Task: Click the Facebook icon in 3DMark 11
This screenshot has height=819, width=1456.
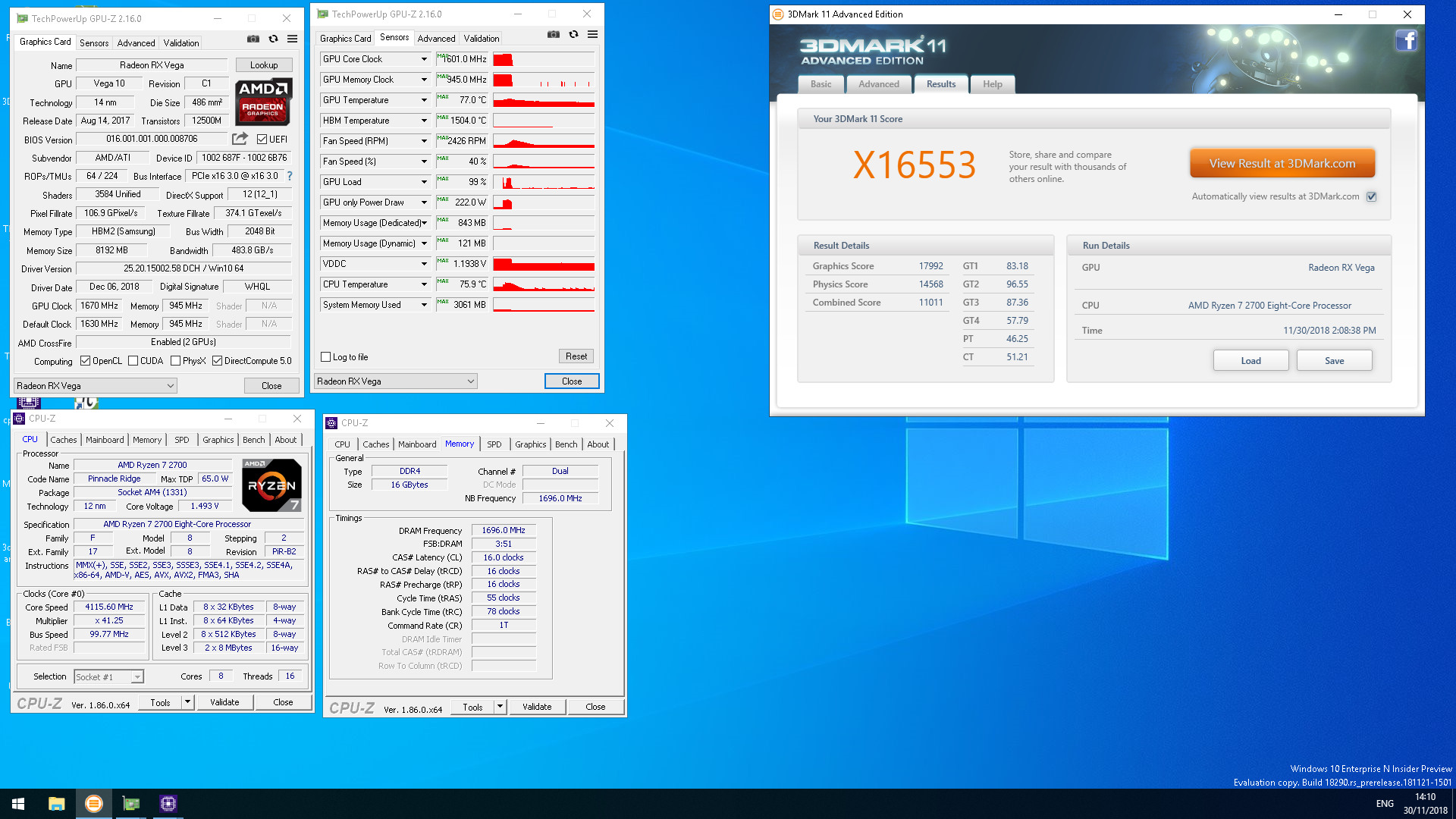Action: tap(1406, 39)
